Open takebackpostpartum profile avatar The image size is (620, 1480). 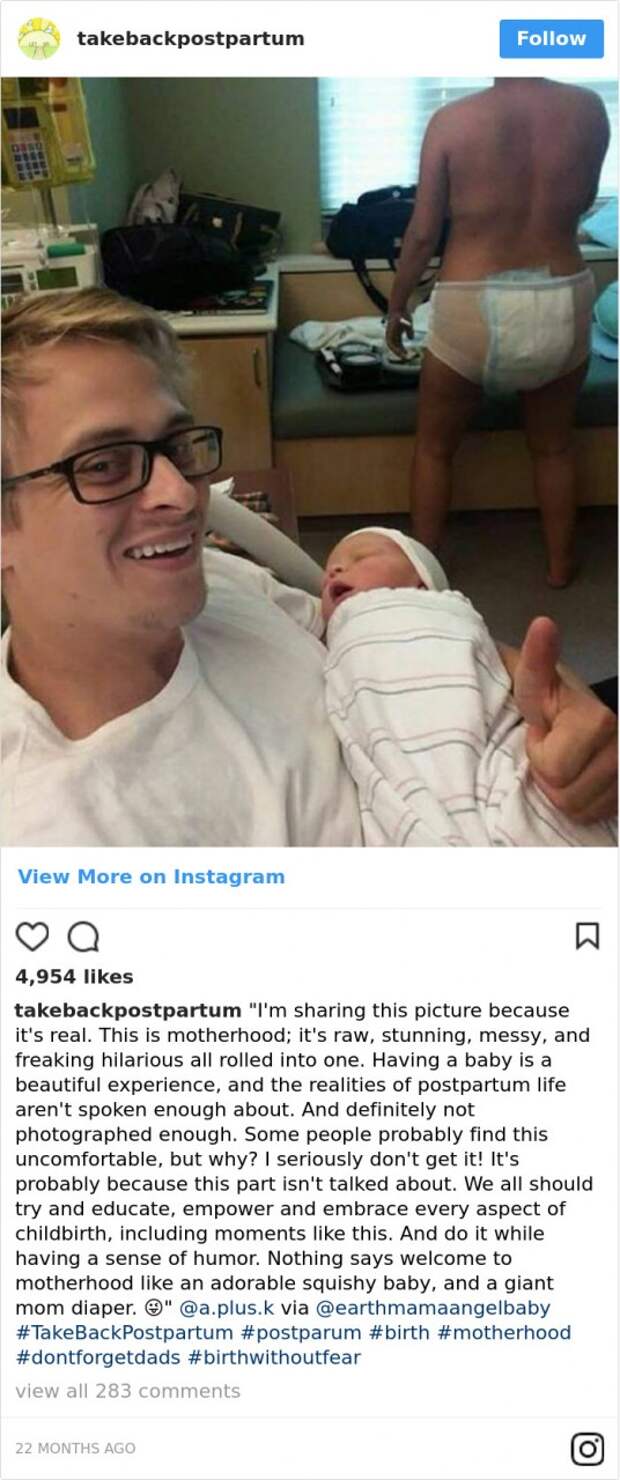(39, 38)
